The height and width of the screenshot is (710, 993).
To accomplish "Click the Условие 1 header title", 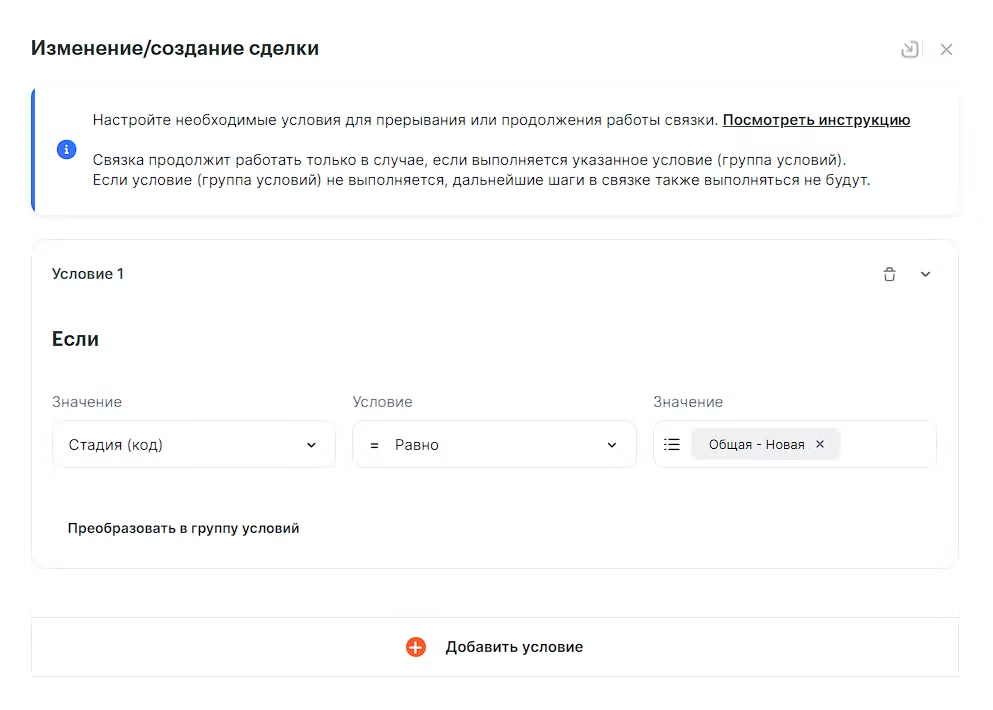I will click(88, 274).
